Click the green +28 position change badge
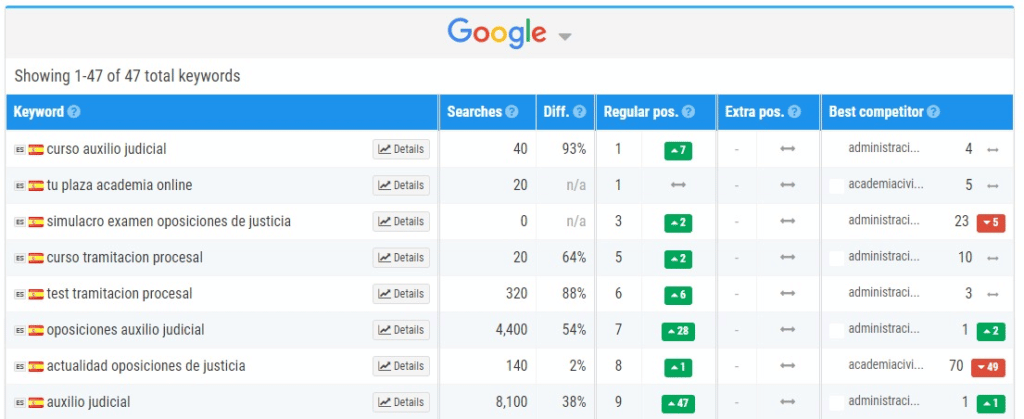1024x419 pixels. pos(678,331)
